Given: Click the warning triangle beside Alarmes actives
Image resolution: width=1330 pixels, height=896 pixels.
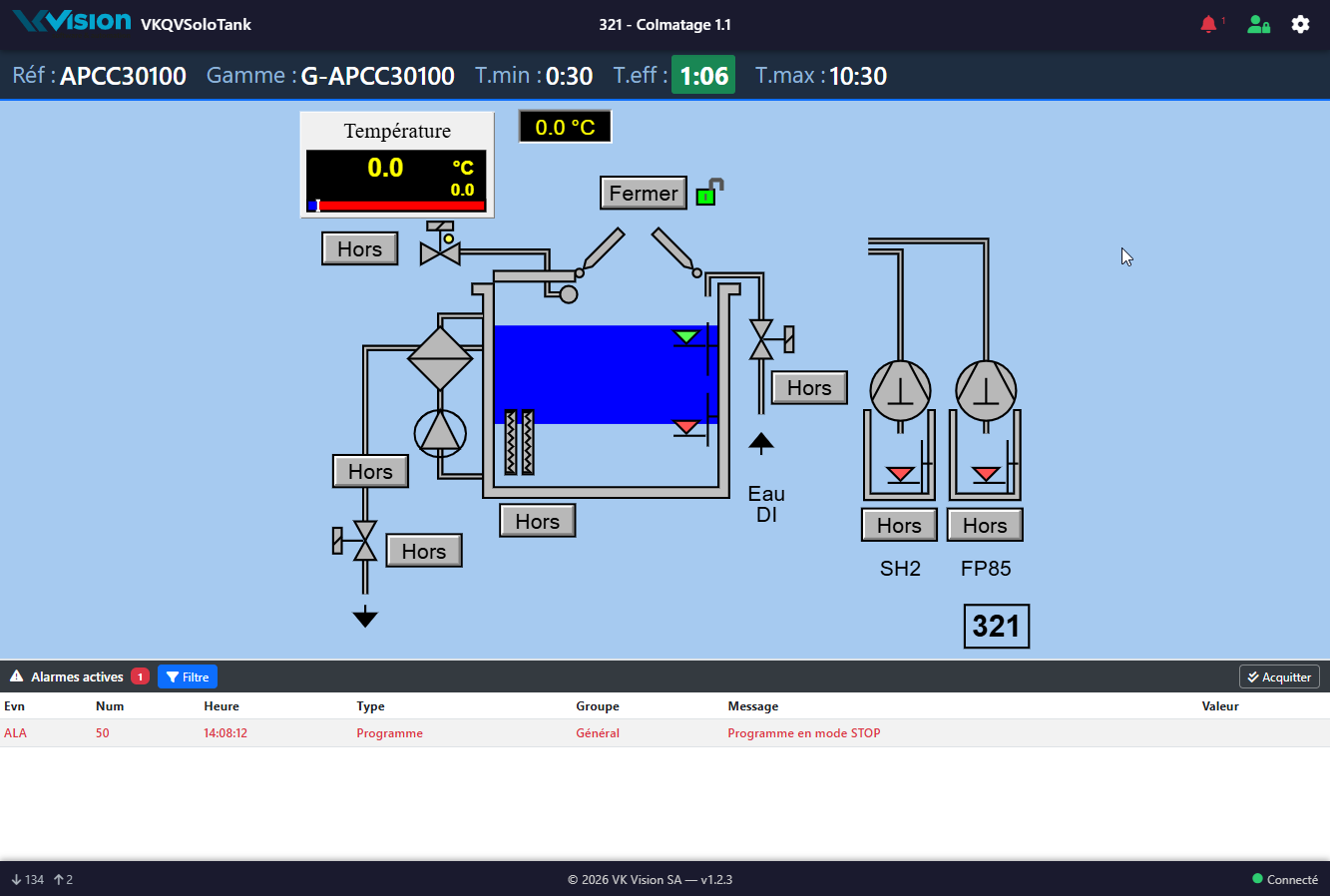Looking at the screenshot, I should [17, 676].
